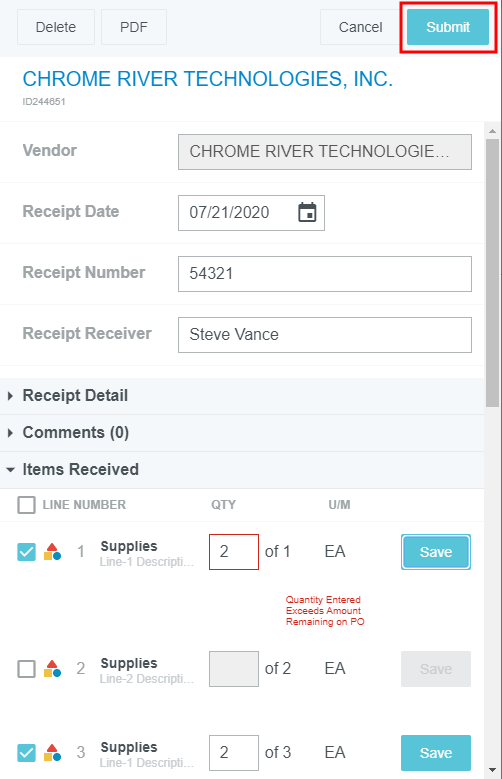The height and width of the screenshot is (779, 502).
Task: Save line 1 Supplies quantity
Action: 436,552
